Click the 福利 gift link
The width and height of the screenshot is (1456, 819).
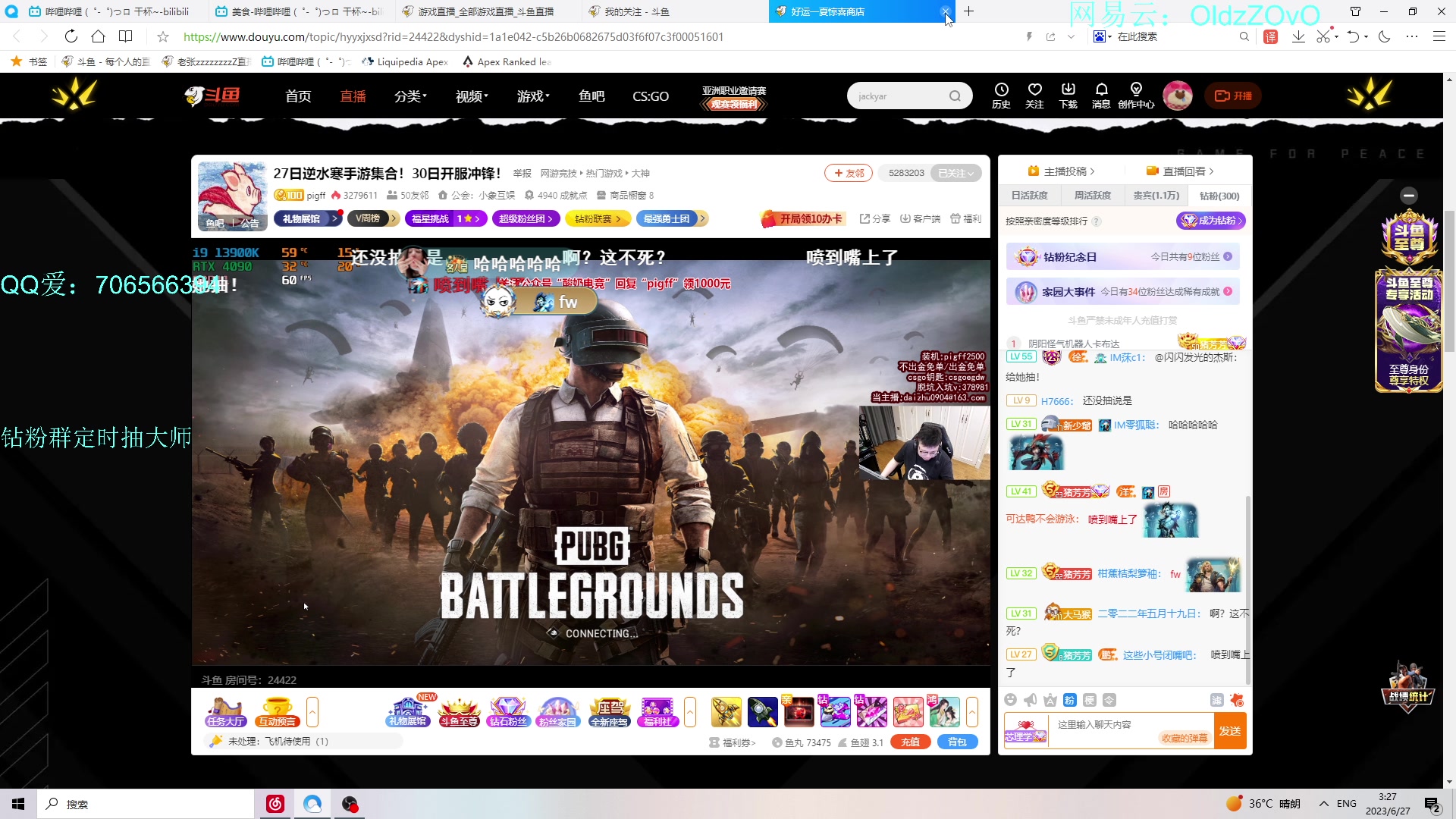(x=966, y=218)
